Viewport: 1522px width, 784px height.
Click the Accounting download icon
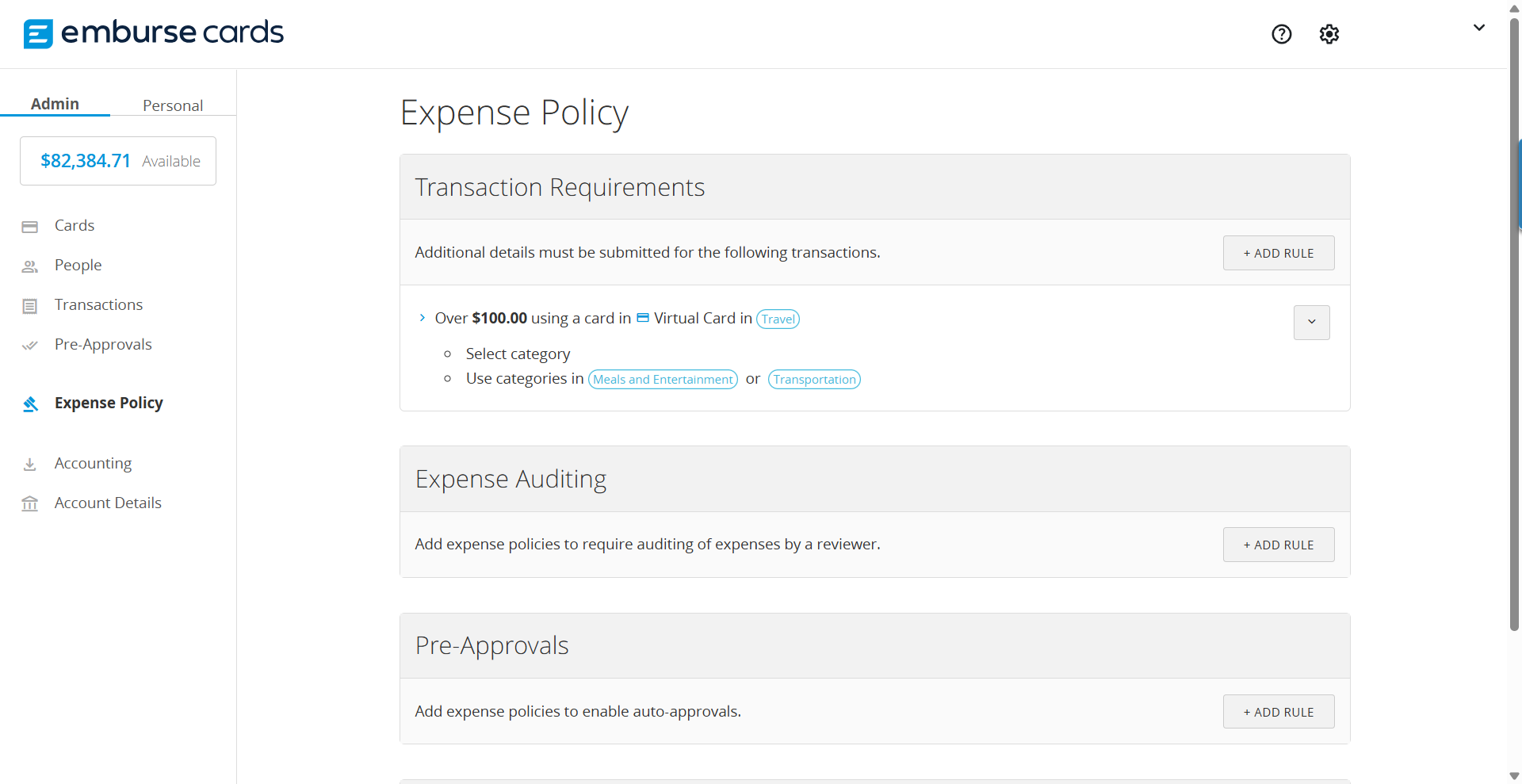(x=30, y=465)
